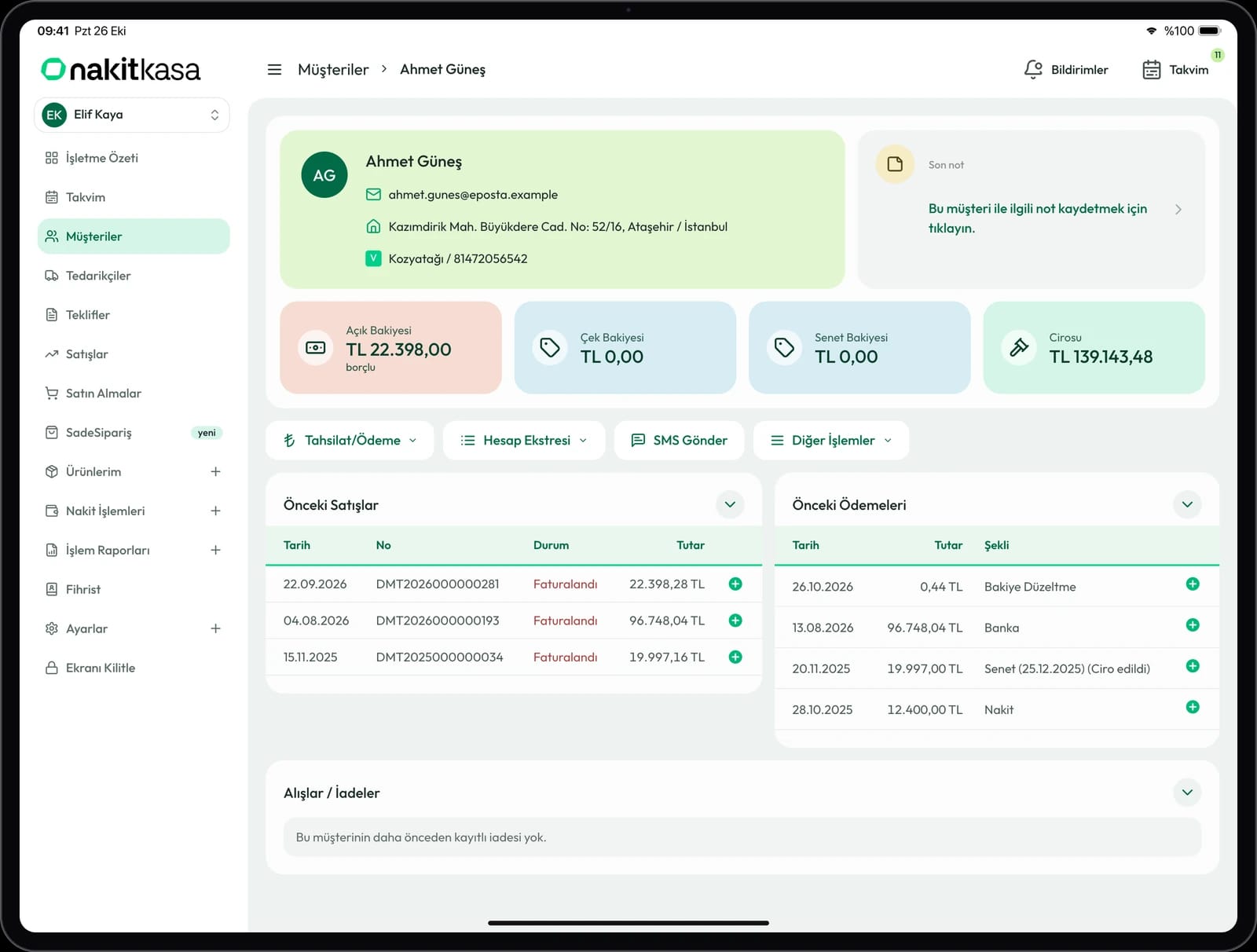Collapse Önceki Satışlar section

730,504
